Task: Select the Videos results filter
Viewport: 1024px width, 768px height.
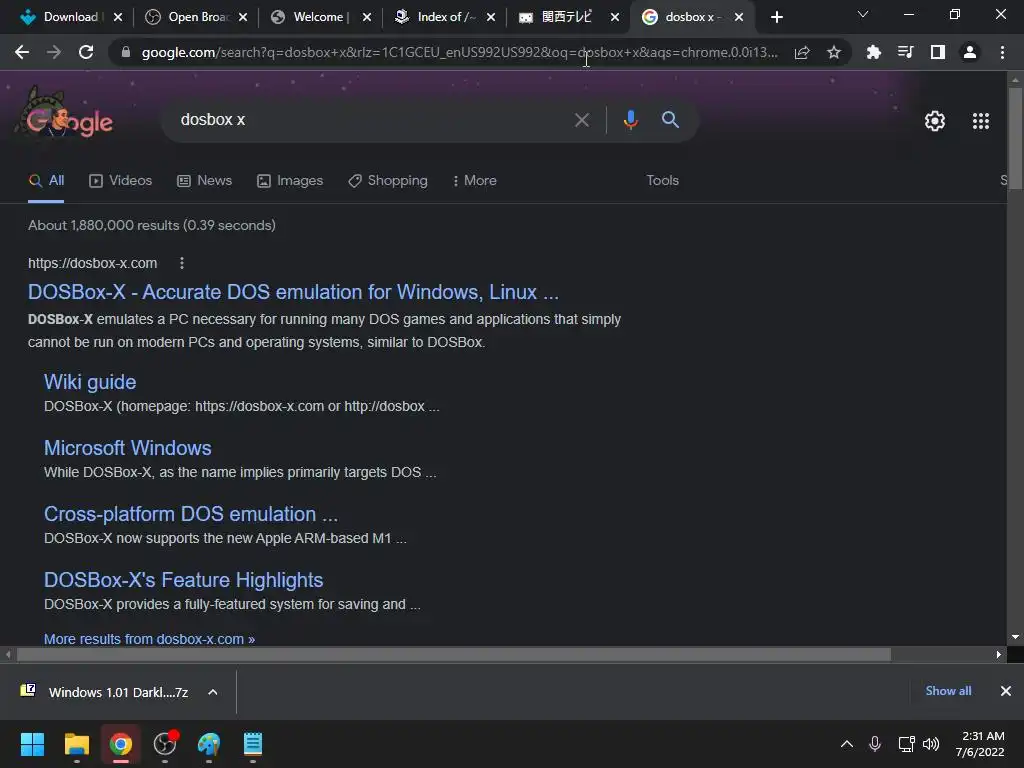Action: pyautogui.click(x=120, y=180)
